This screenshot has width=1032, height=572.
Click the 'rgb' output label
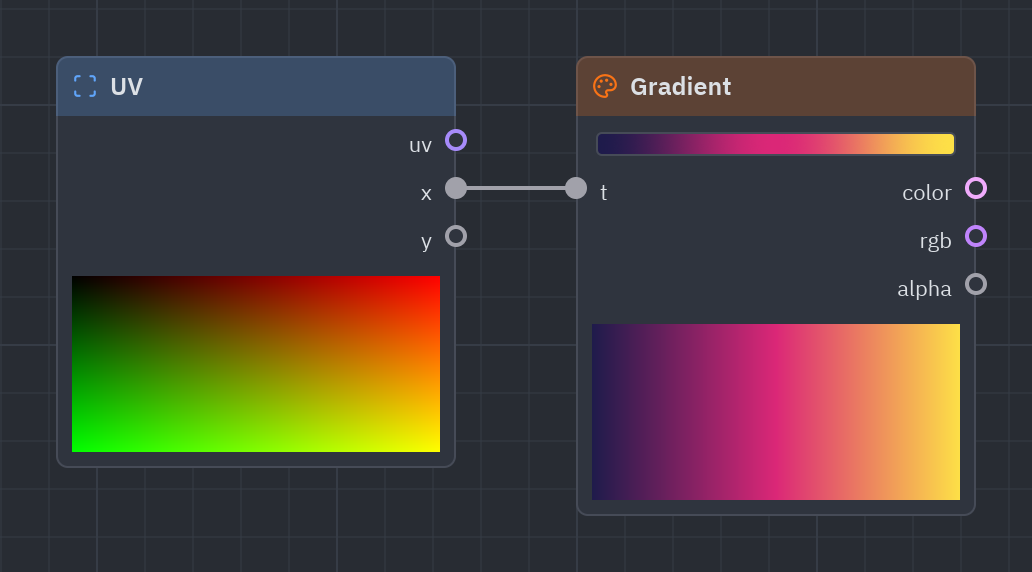pyautogui.click(x=935, y=242)
